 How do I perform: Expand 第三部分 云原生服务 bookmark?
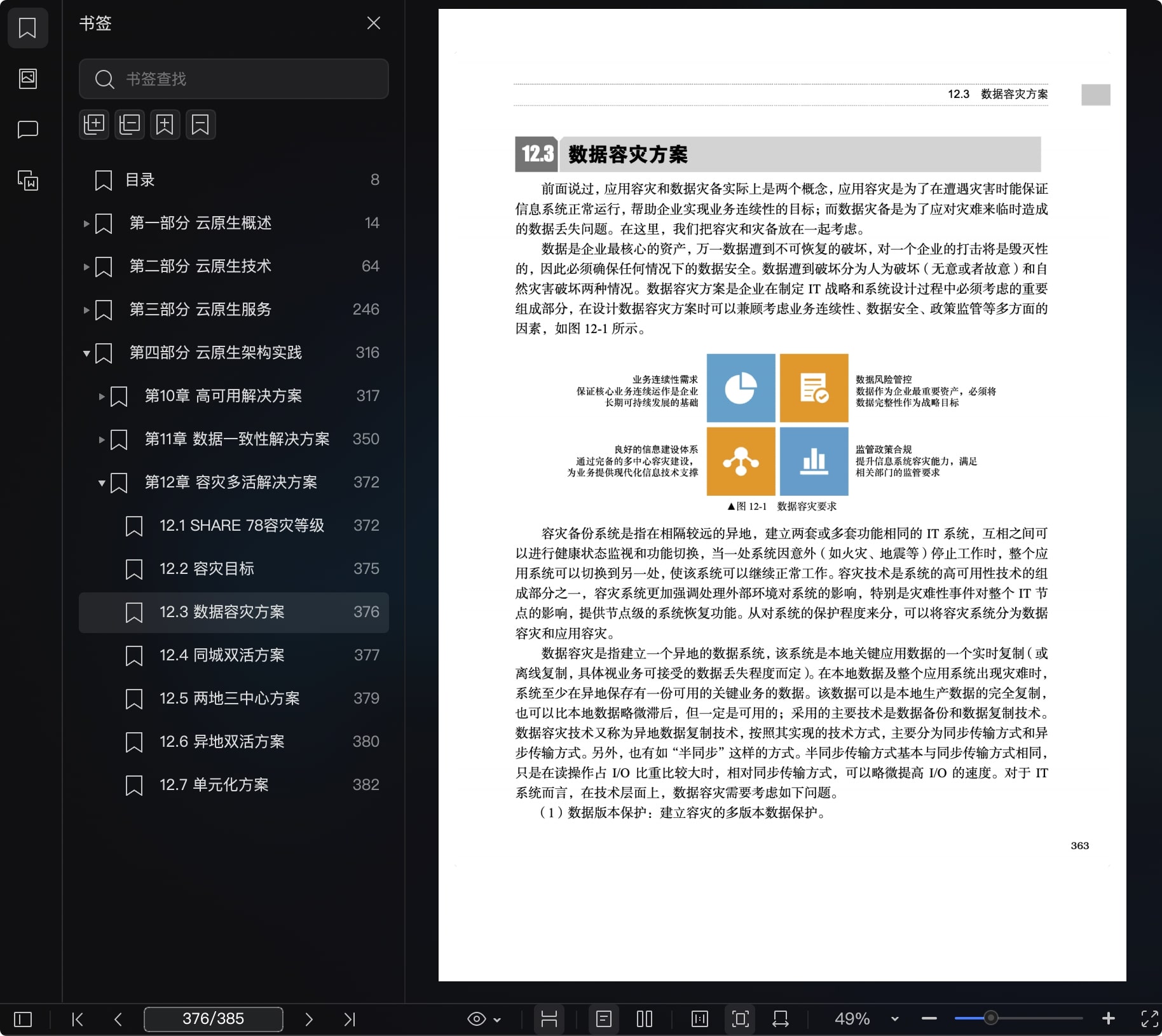pos(86,310)
